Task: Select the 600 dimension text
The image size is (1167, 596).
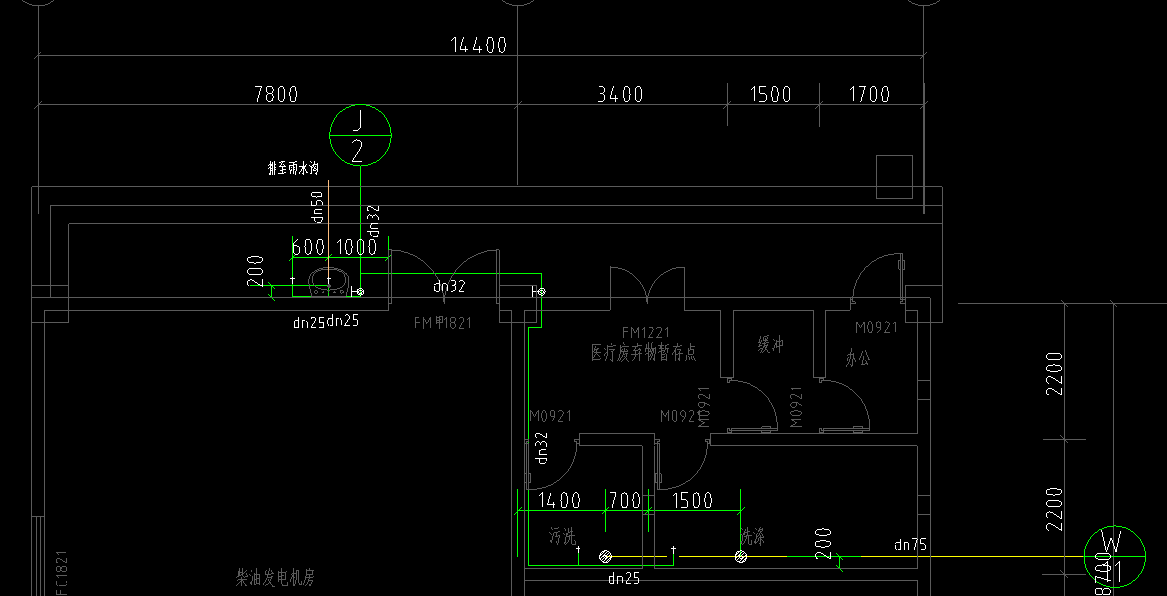Action: click(x=308, y=247)
